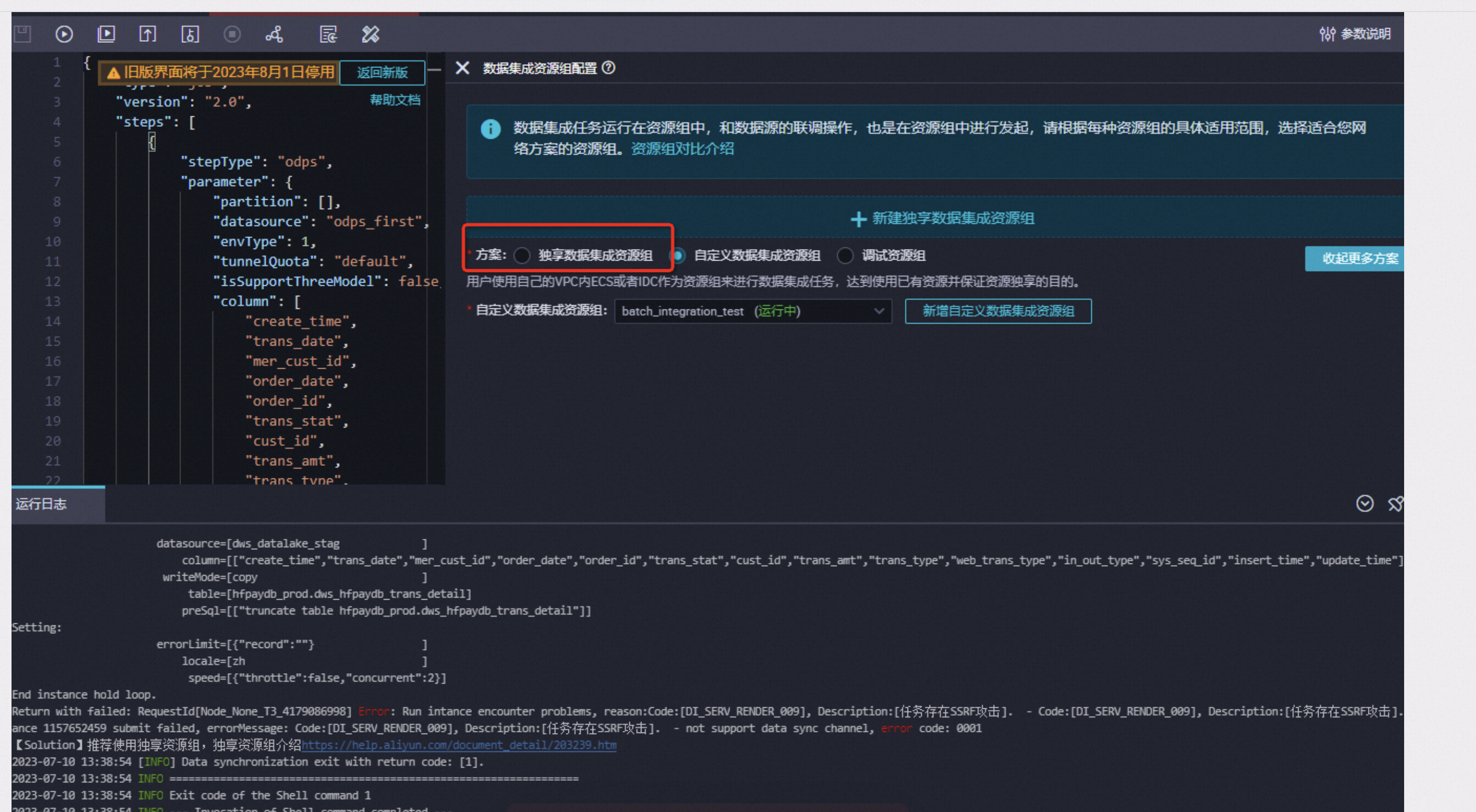
Task: Click line number 13 in the gutter
Action: point(53,301)
